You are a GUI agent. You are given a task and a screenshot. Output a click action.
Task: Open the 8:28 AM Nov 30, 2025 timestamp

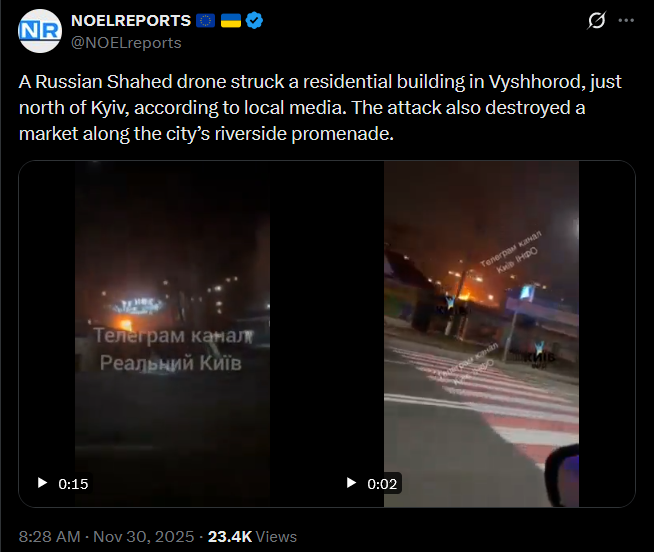(x=106, y=537)
